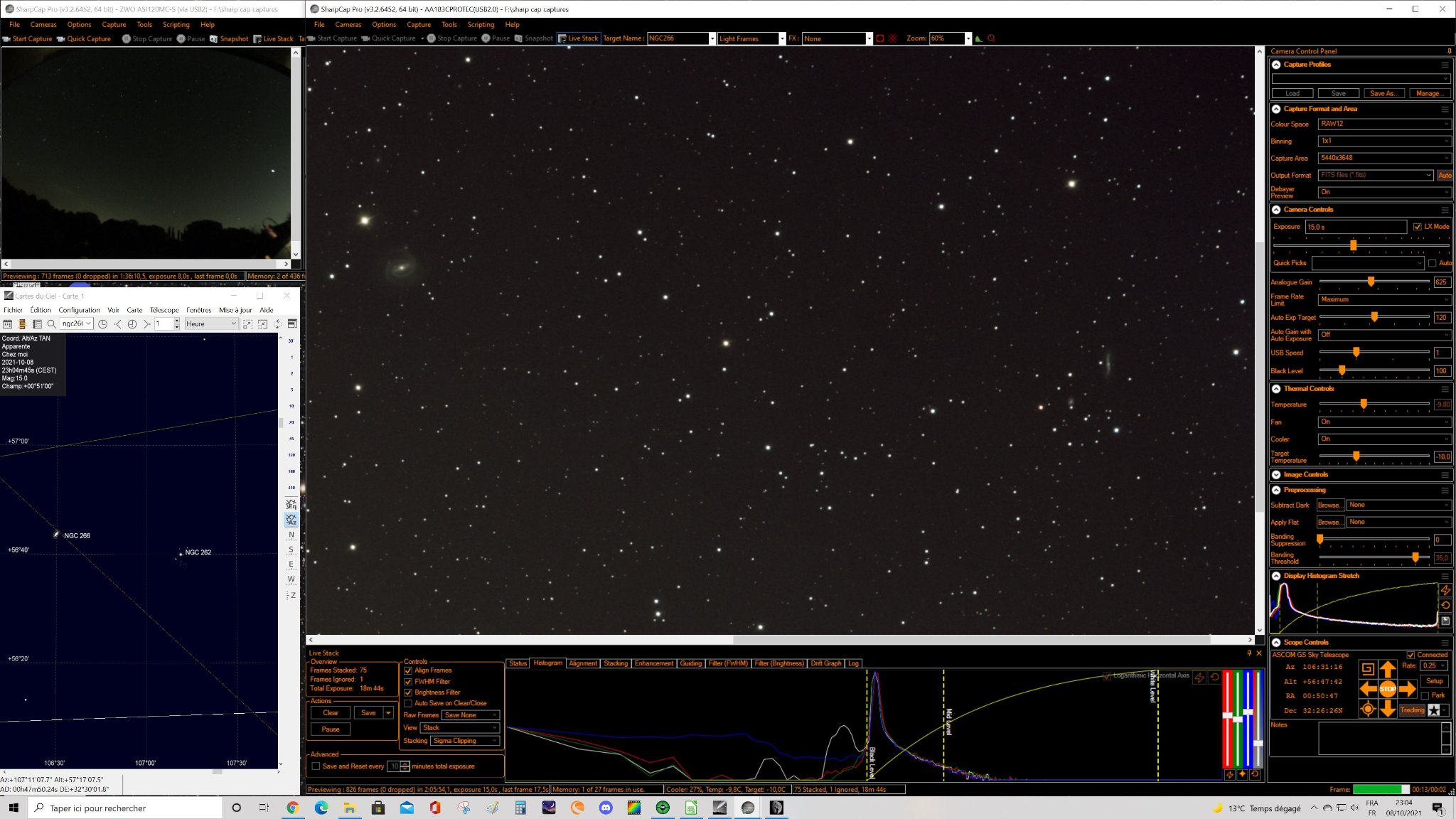Click the star icon next to Tracking

[x=1434, y=710]
